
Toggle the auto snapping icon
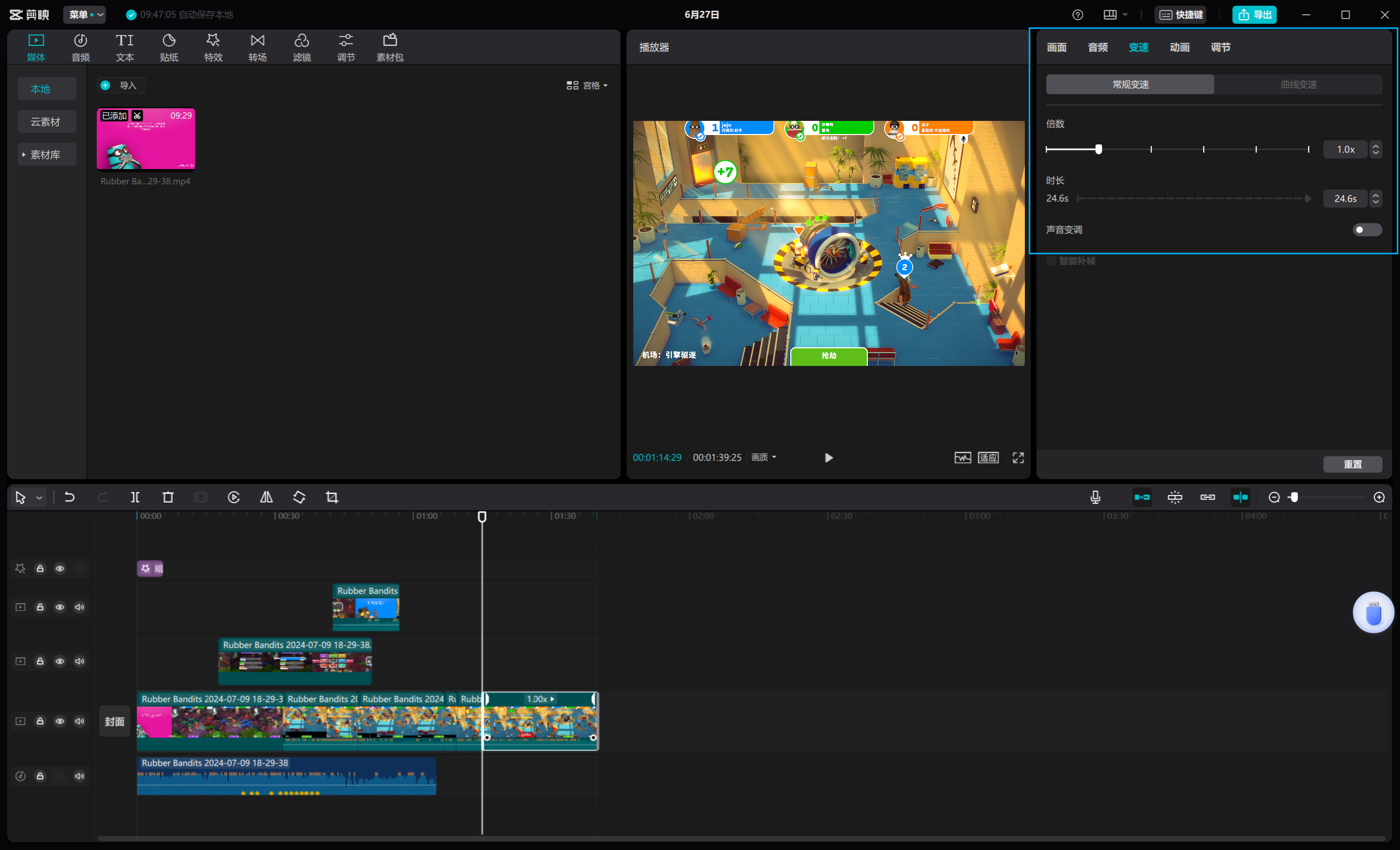click(1175, 497)
